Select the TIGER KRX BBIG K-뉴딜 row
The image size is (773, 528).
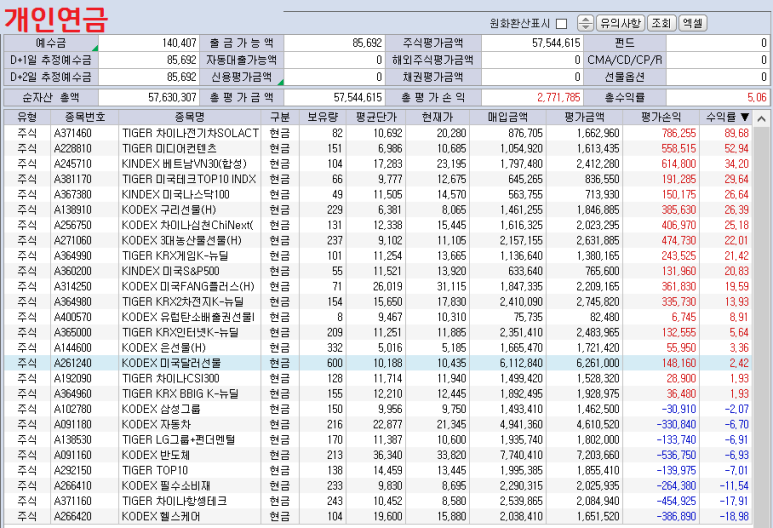click(x=379, y=393)
